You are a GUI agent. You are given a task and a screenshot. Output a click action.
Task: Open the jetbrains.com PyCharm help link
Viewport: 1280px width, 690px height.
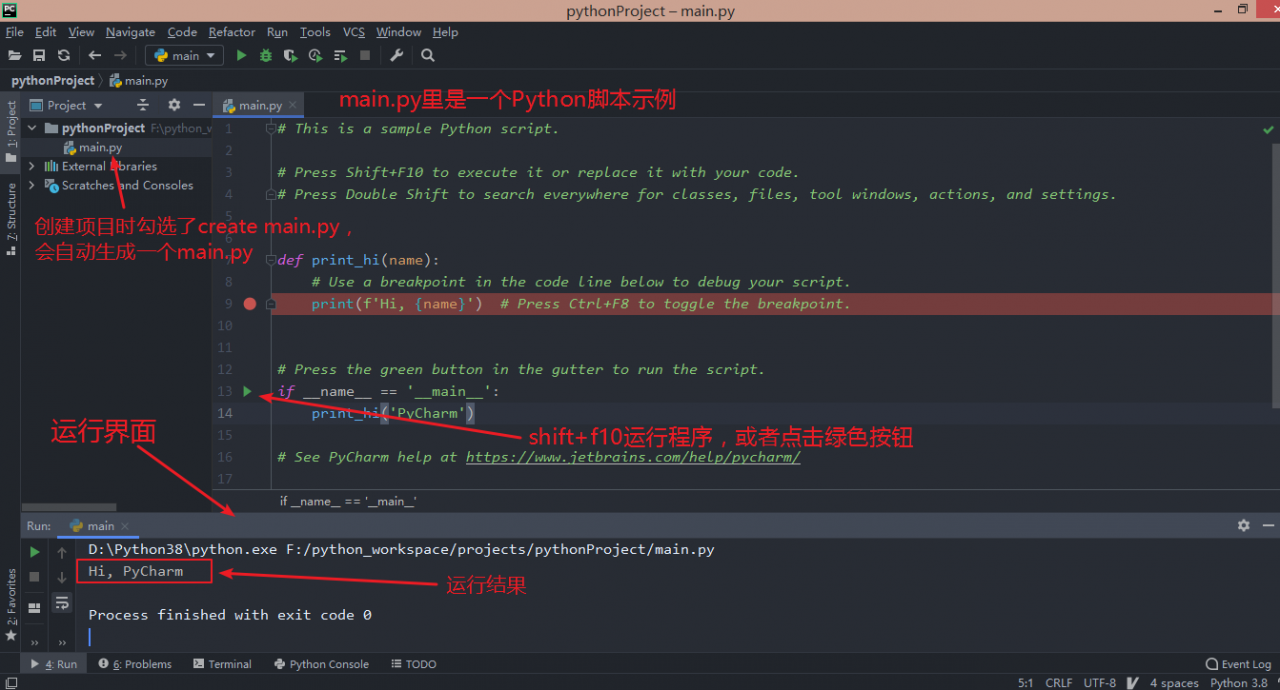pos(633,457)
